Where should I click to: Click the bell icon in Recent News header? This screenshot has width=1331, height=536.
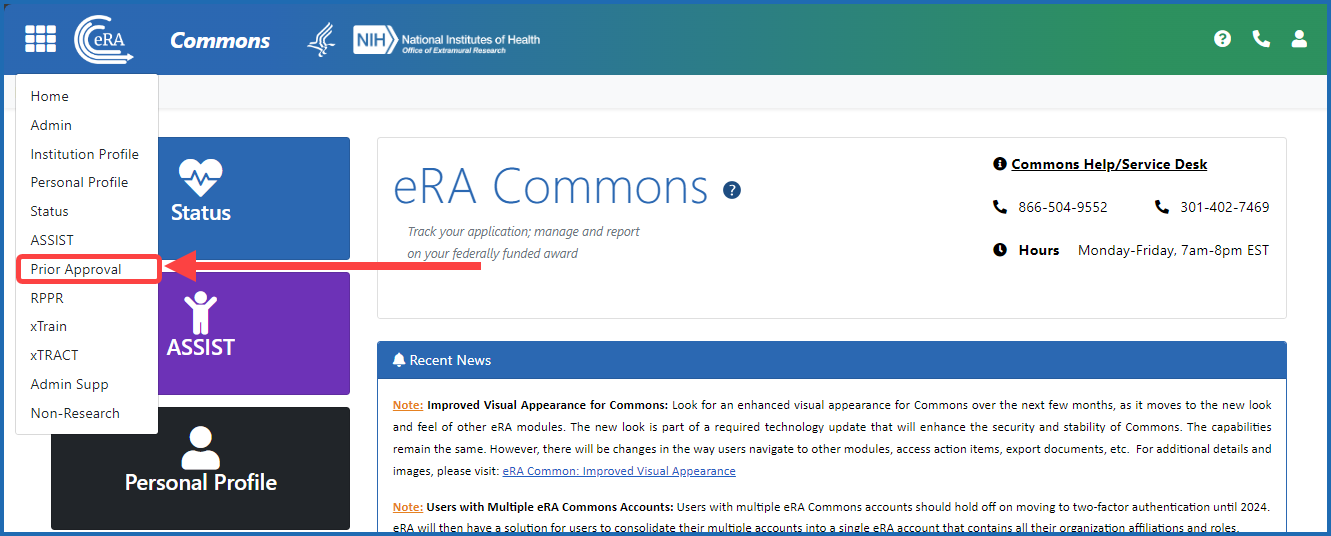coord(399,360)
